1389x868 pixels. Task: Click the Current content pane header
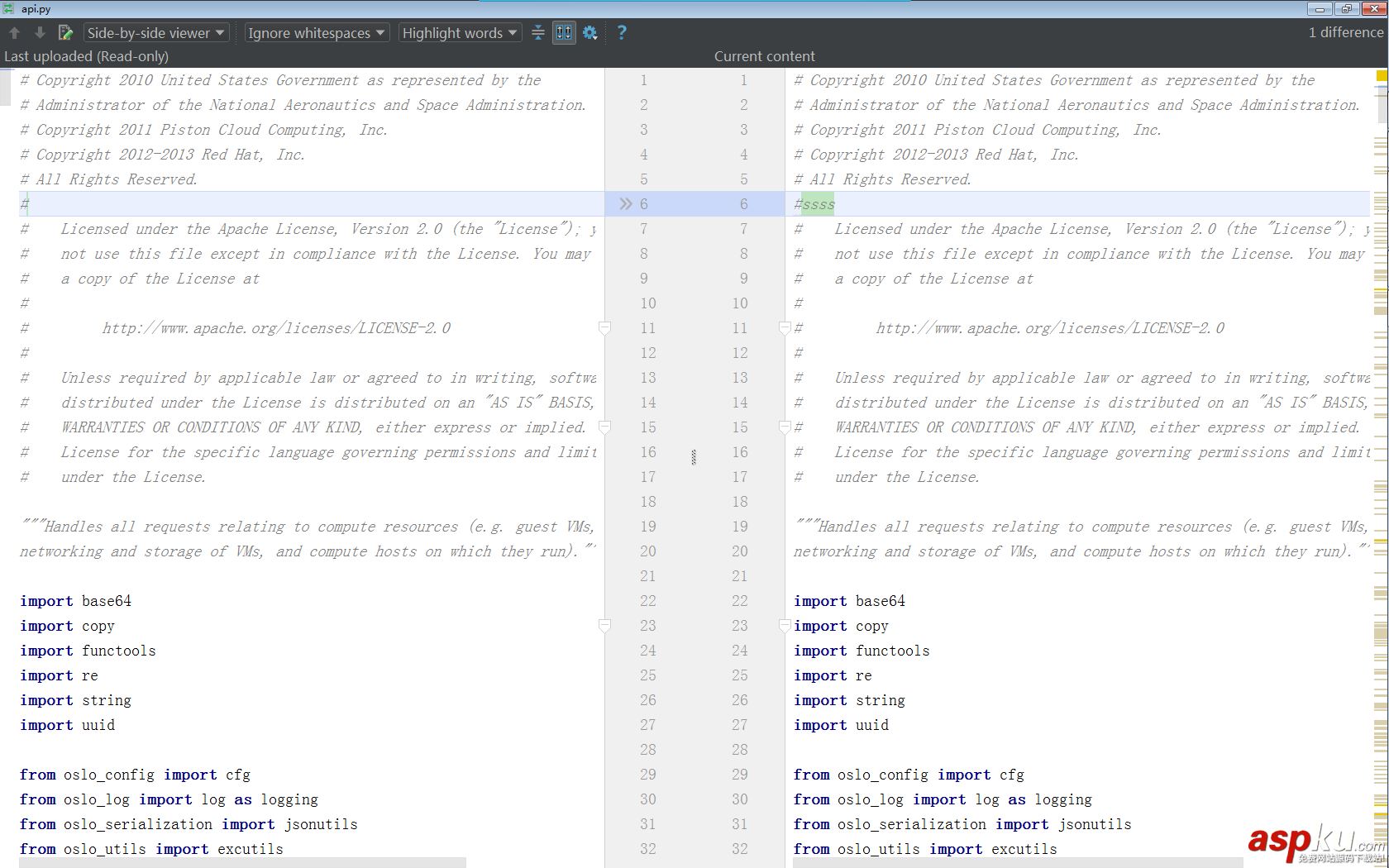click(764, 56)
